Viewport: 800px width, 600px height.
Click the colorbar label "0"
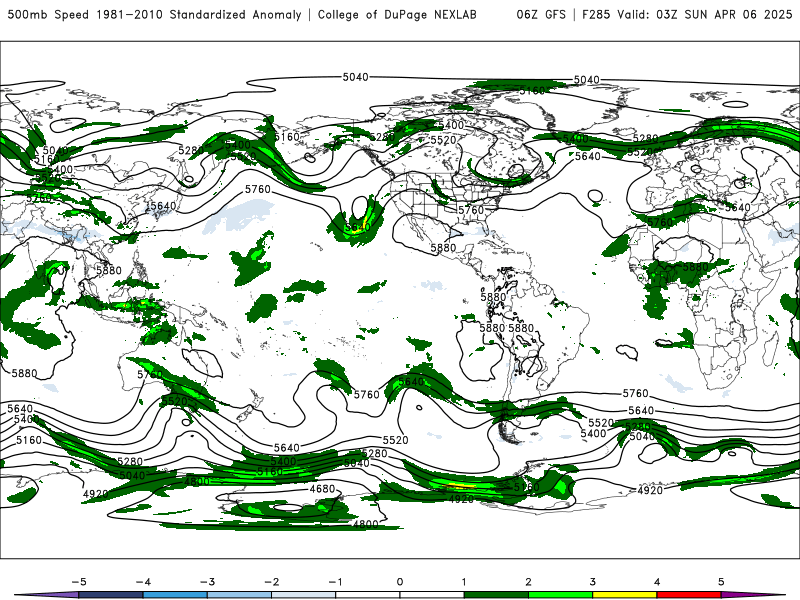(400, 582)
